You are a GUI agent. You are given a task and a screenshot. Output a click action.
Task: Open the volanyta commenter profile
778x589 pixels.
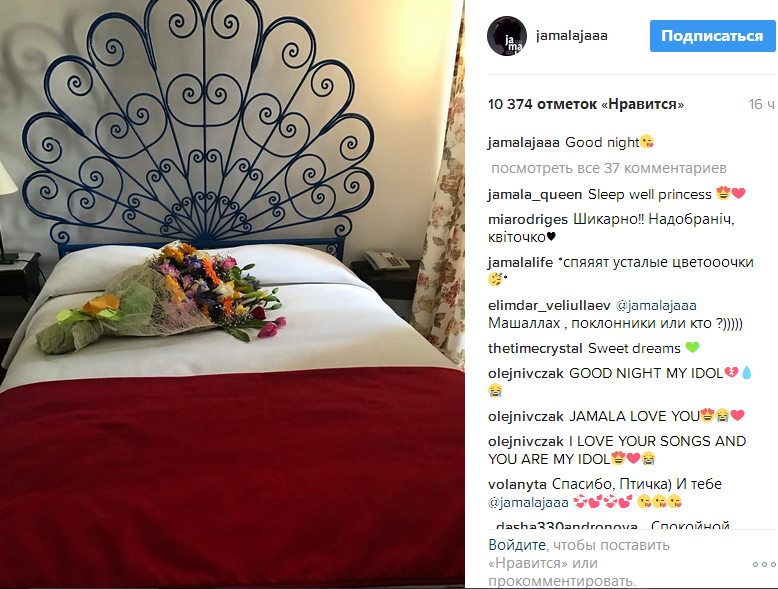click(x=517, y=484)
